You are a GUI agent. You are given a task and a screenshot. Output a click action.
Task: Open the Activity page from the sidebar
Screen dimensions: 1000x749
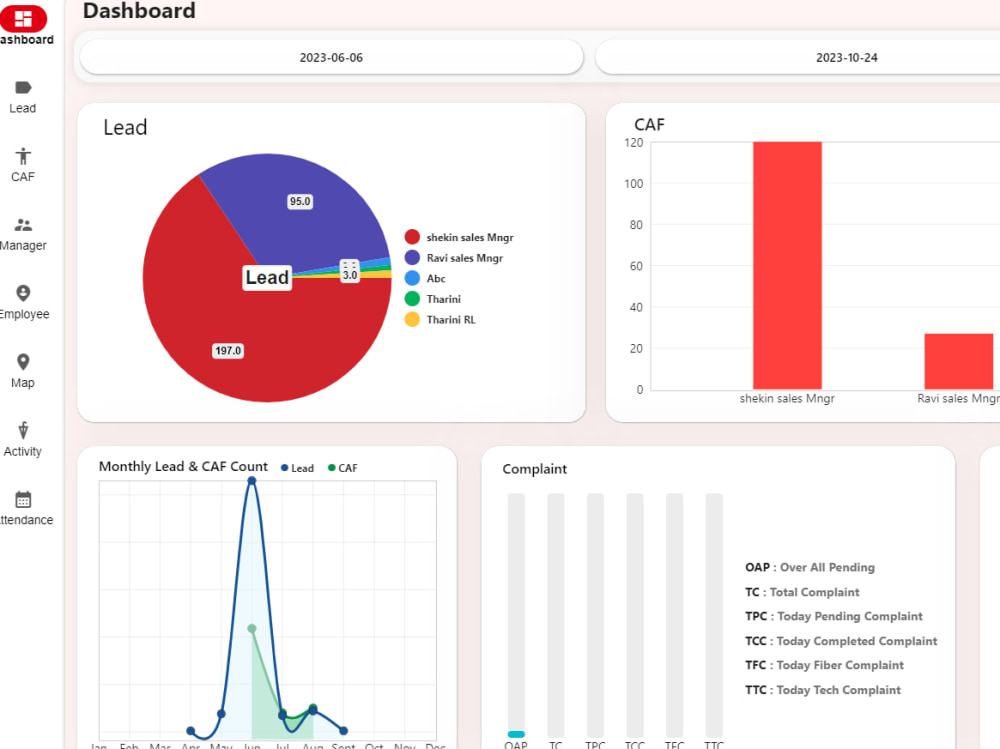[x=22, y=439]
